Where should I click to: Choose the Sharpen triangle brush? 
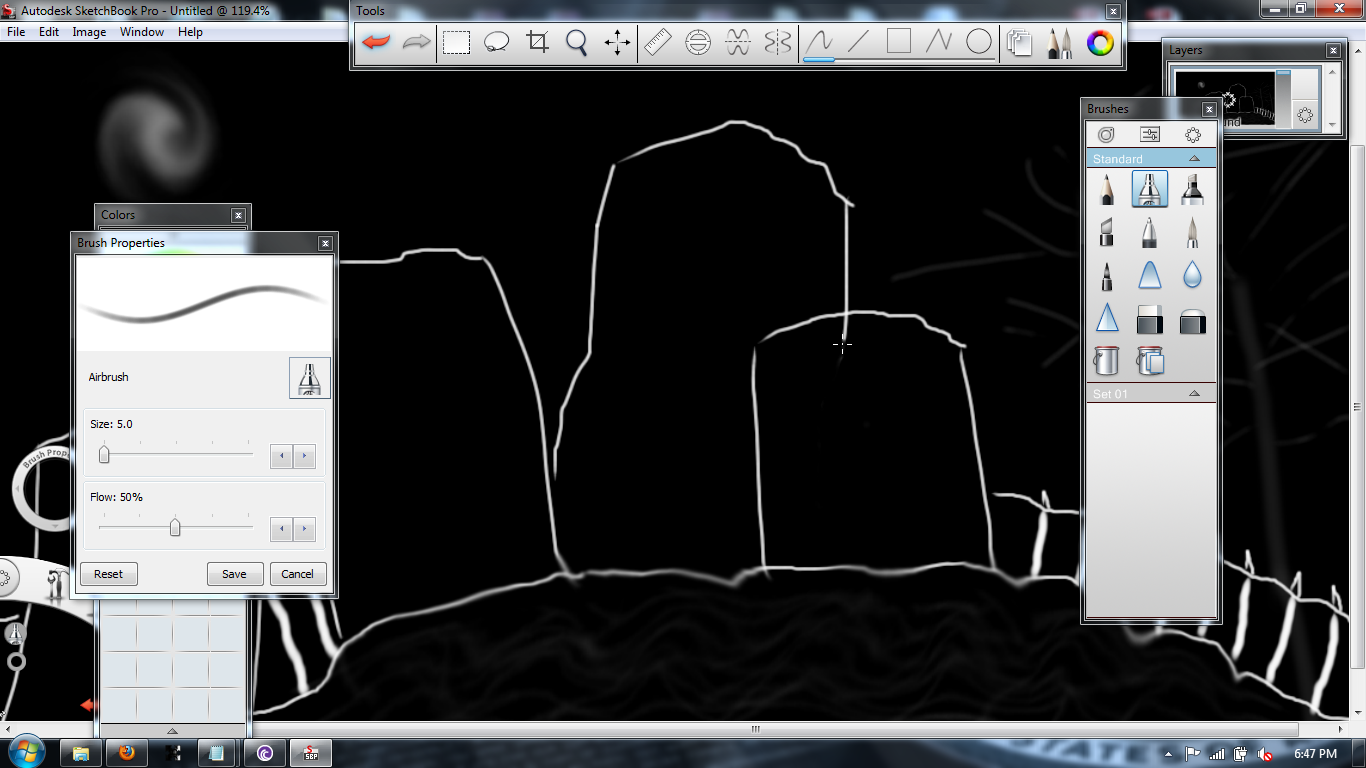(x=1107, y=318)
